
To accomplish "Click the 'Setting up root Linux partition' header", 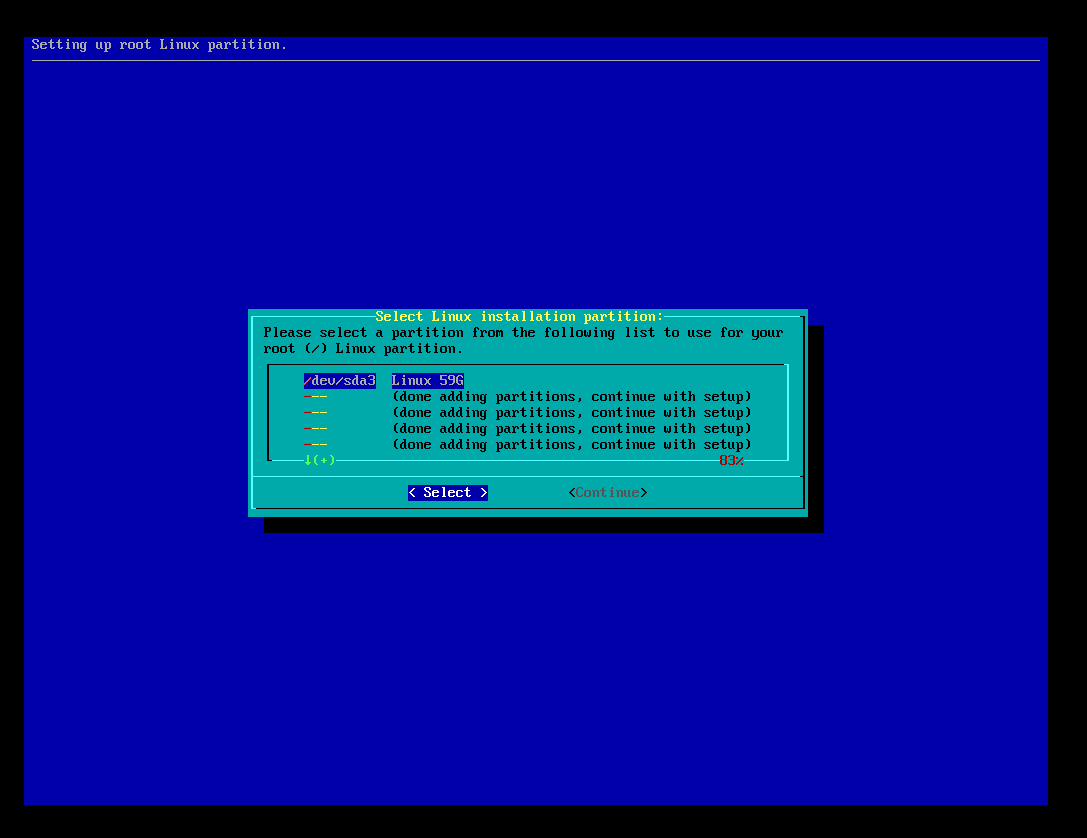I will (159, 45).
